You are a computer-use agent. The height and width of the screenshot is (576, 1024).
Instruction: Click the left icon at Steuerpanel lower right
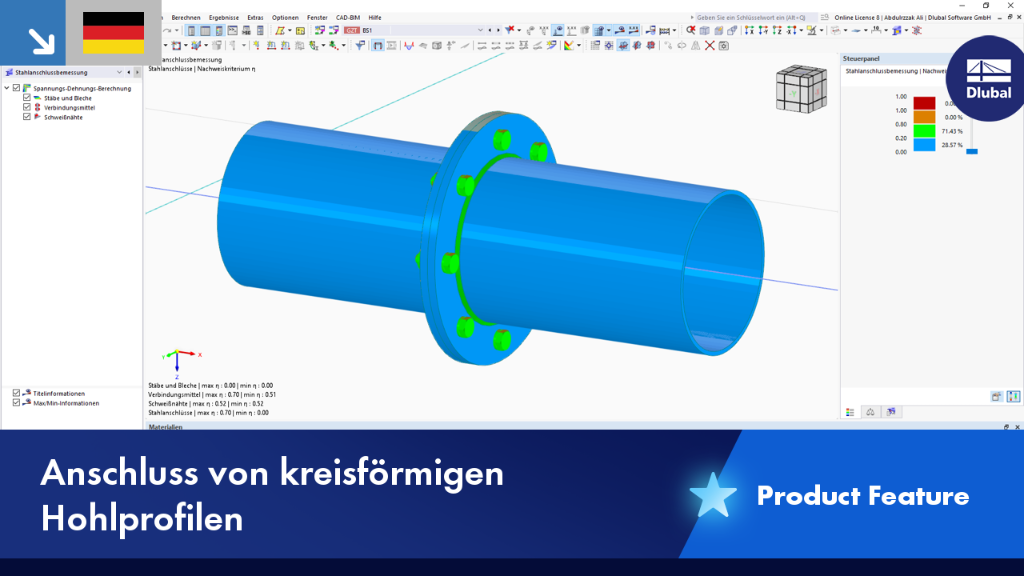point(996,396)
